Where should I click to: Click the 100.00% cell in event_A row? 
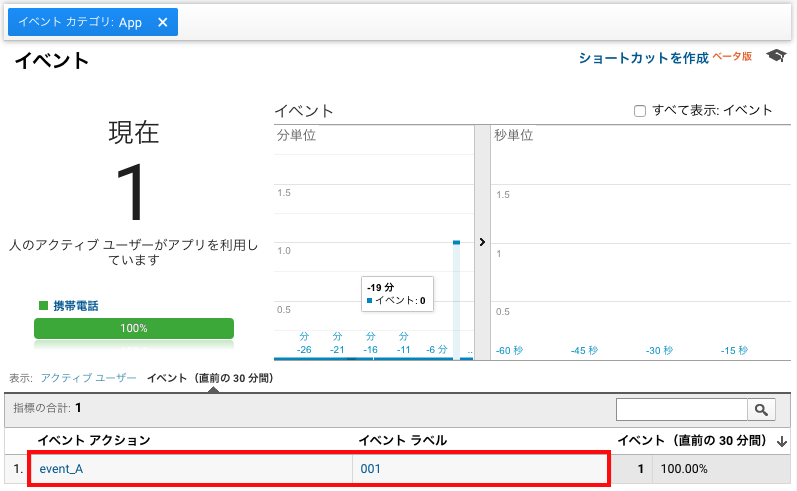[684, 469]
